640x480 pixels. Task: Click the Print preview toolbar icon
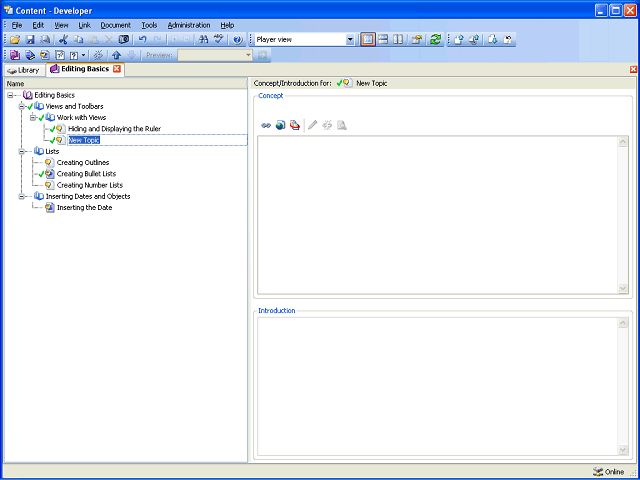tap(45, 40)
